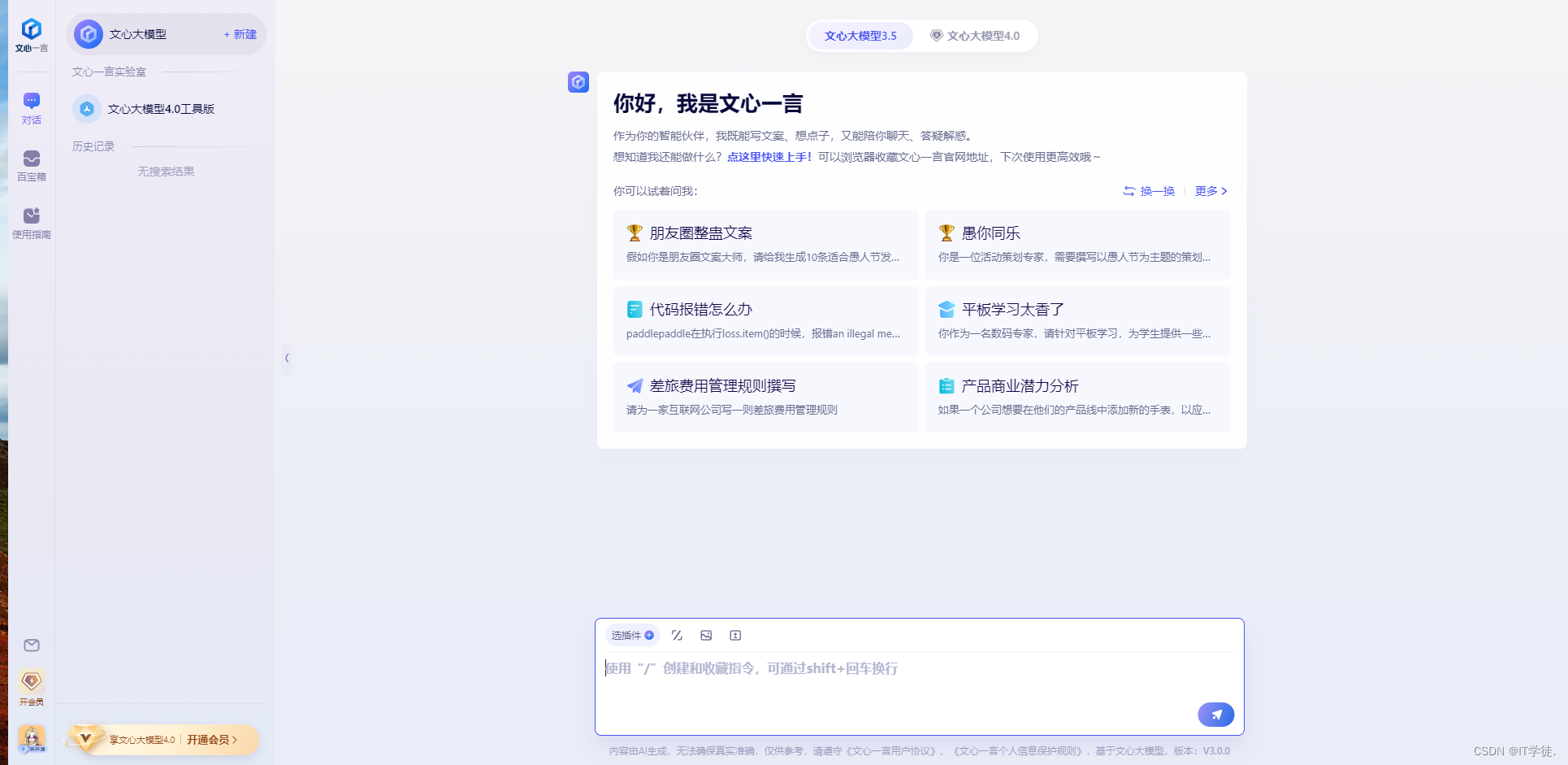Select 产品商业潜力分析 card title text

[x=1020, y=386]
